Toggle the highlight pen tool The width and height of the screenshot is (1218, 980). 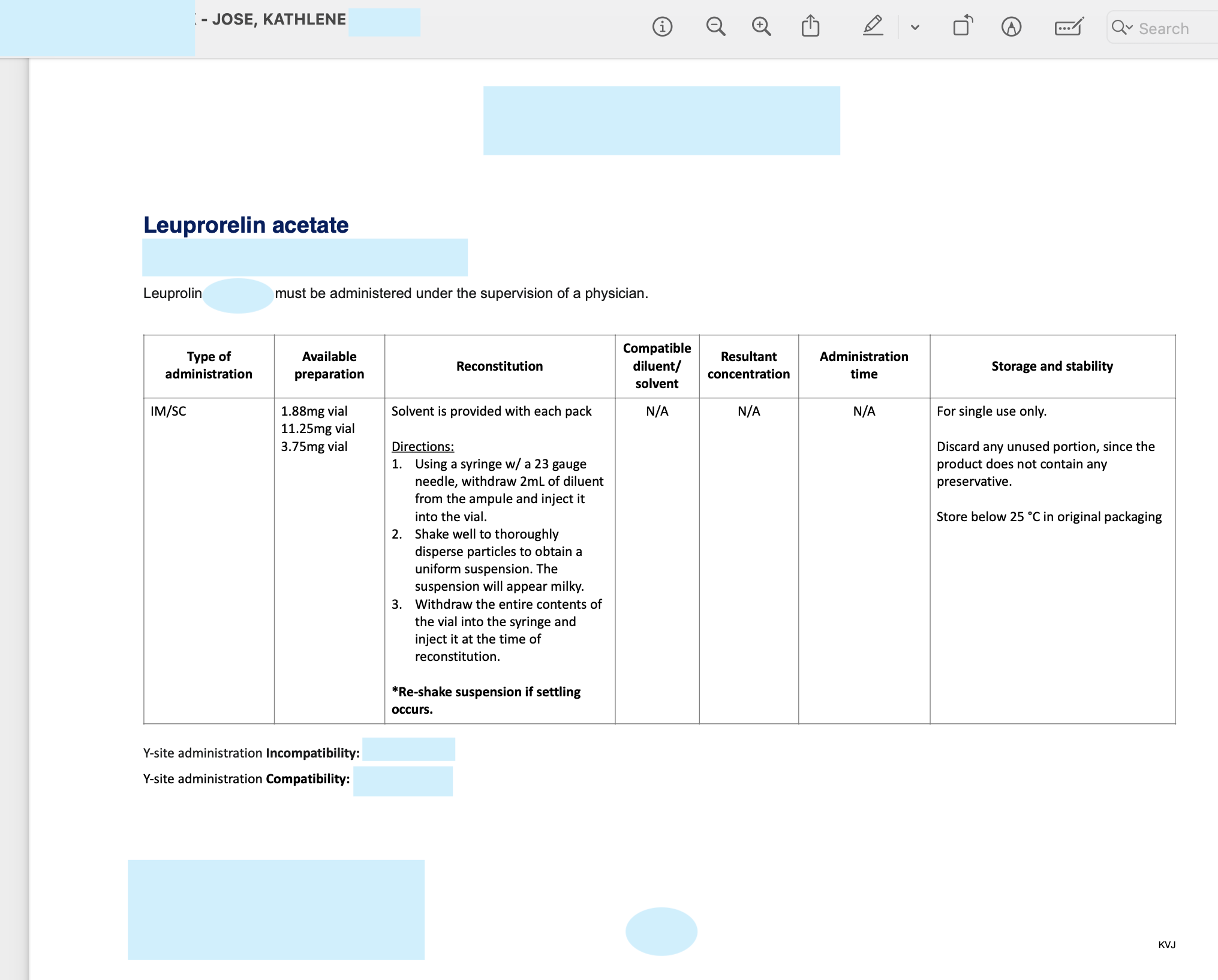(873, 26)
